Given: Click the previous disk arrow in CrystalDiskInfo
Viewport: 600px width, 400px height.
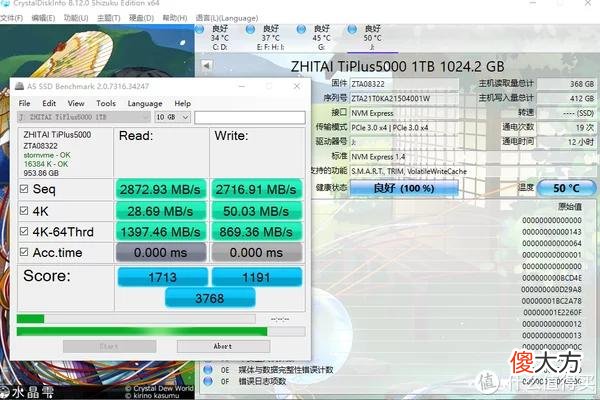Looking at the screenshot, I should tap(207, 65).
